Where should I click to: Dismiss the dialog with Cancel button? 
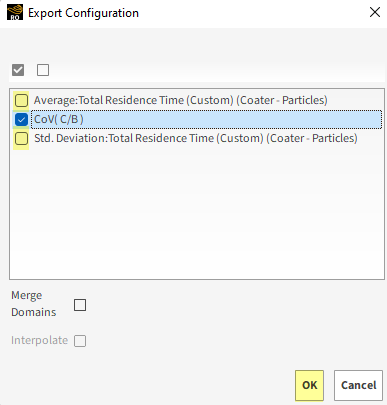tap(358, 385)
